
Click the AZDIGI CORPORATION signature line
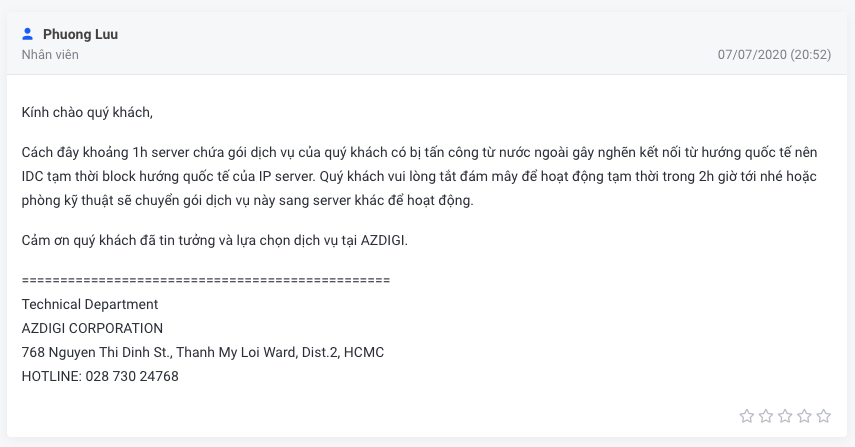point(92,328)
